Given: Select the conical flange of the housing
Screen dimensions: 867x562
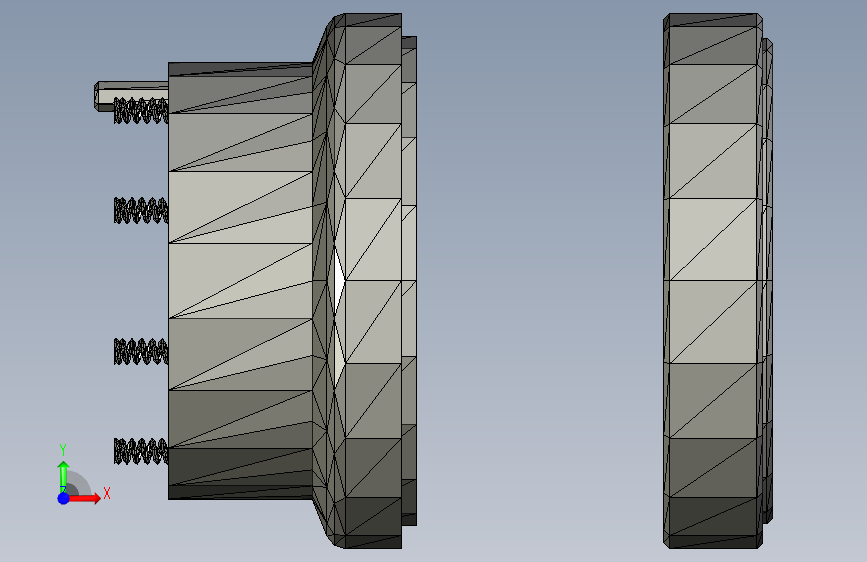Looking at the screenshot, I should (x=327, y=281).
